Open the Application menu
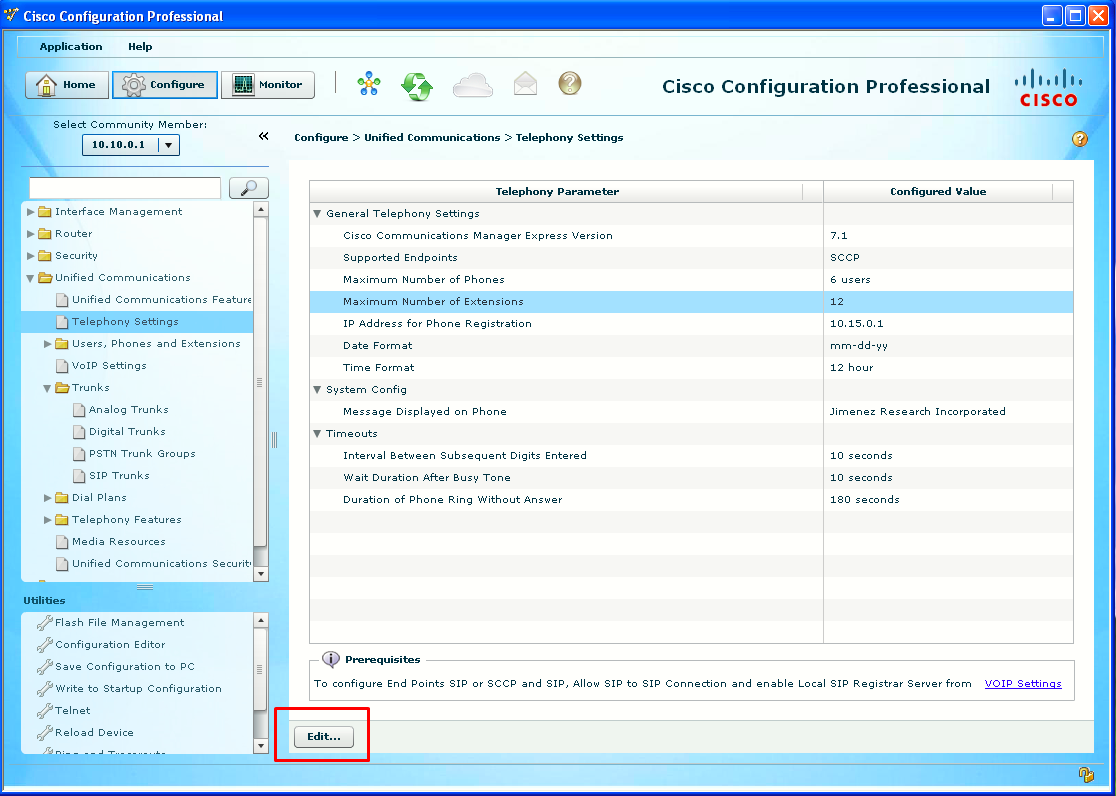 [71, 46]
